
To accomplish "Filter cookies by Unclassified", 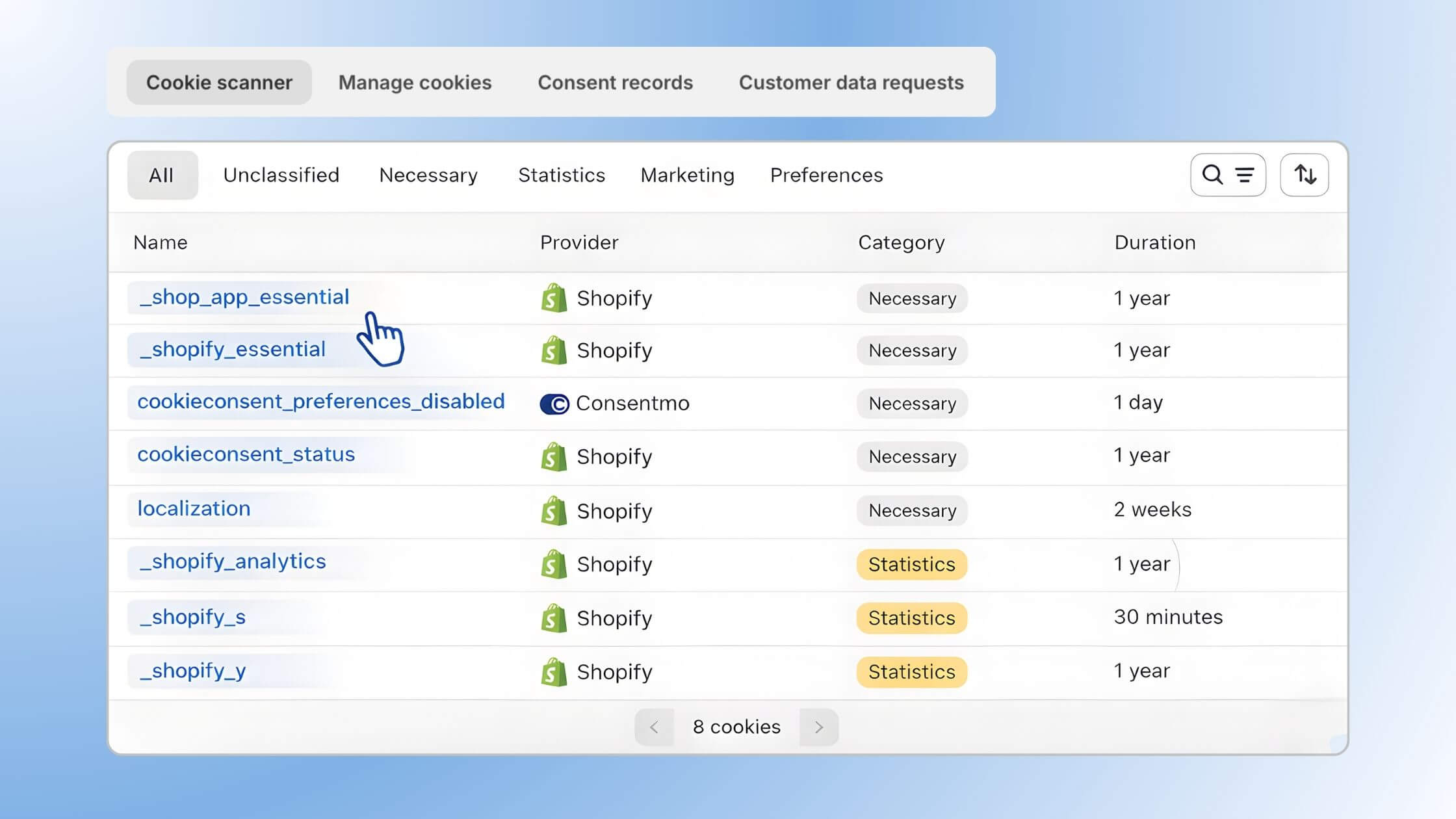I will (281, 175).
